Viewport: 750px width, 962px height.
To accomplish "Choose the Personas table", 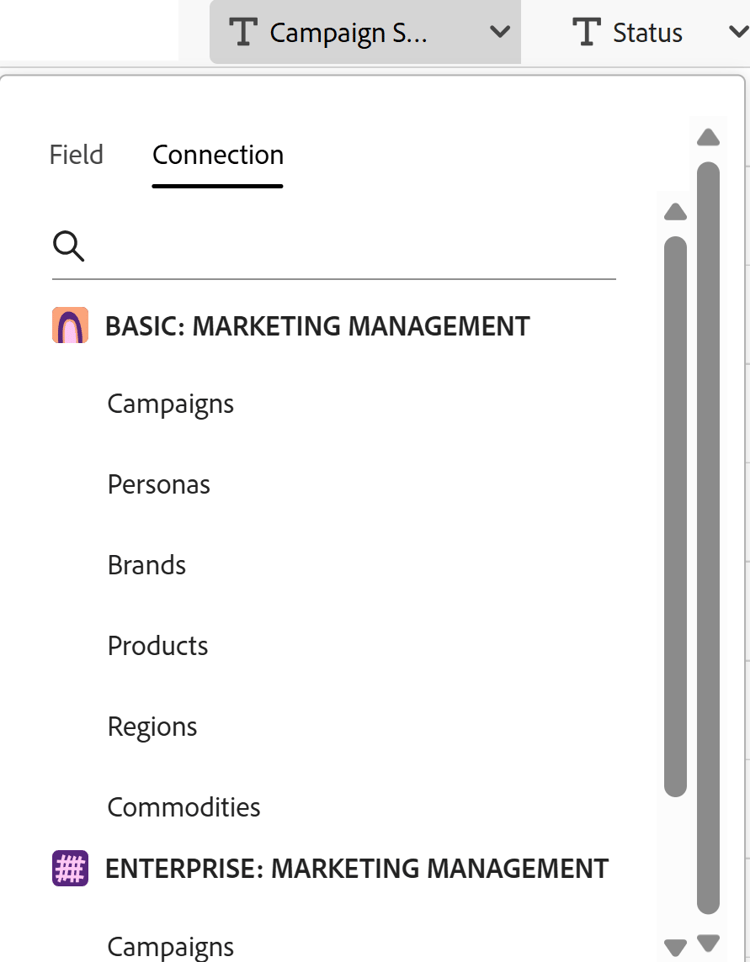I will coord(159,485).
